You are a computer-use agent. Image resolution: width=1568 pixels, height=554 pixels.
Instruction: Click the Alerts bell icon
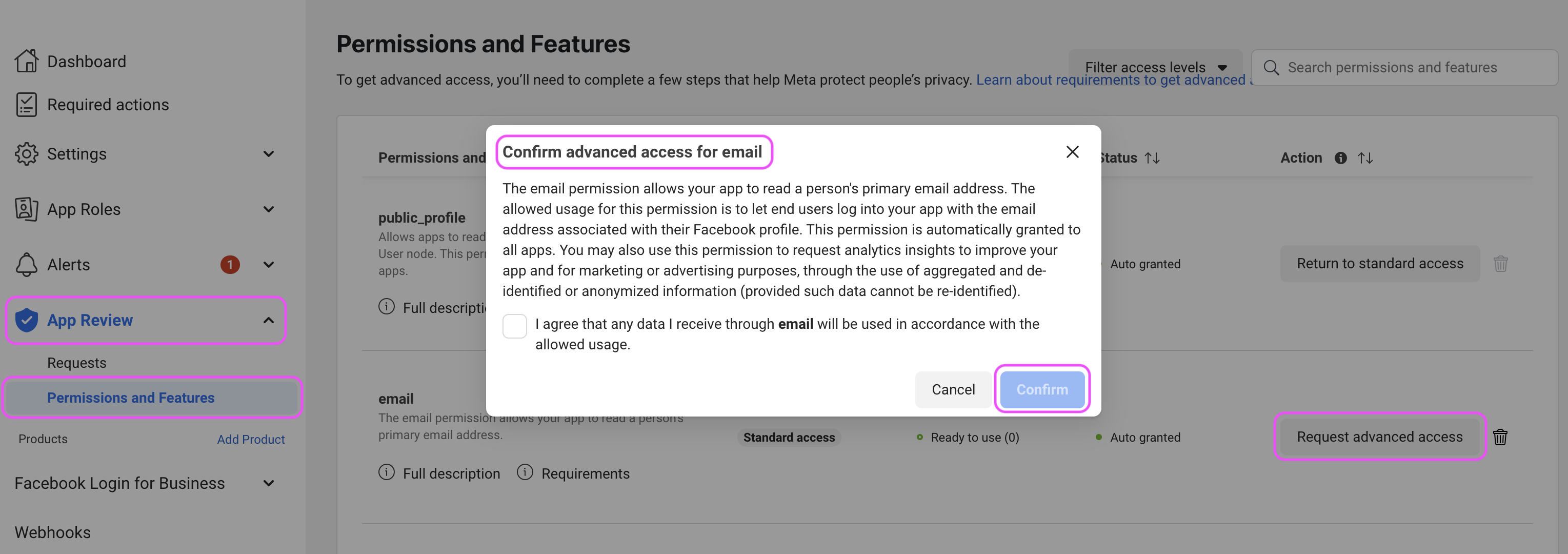click(x=26, y=264)
